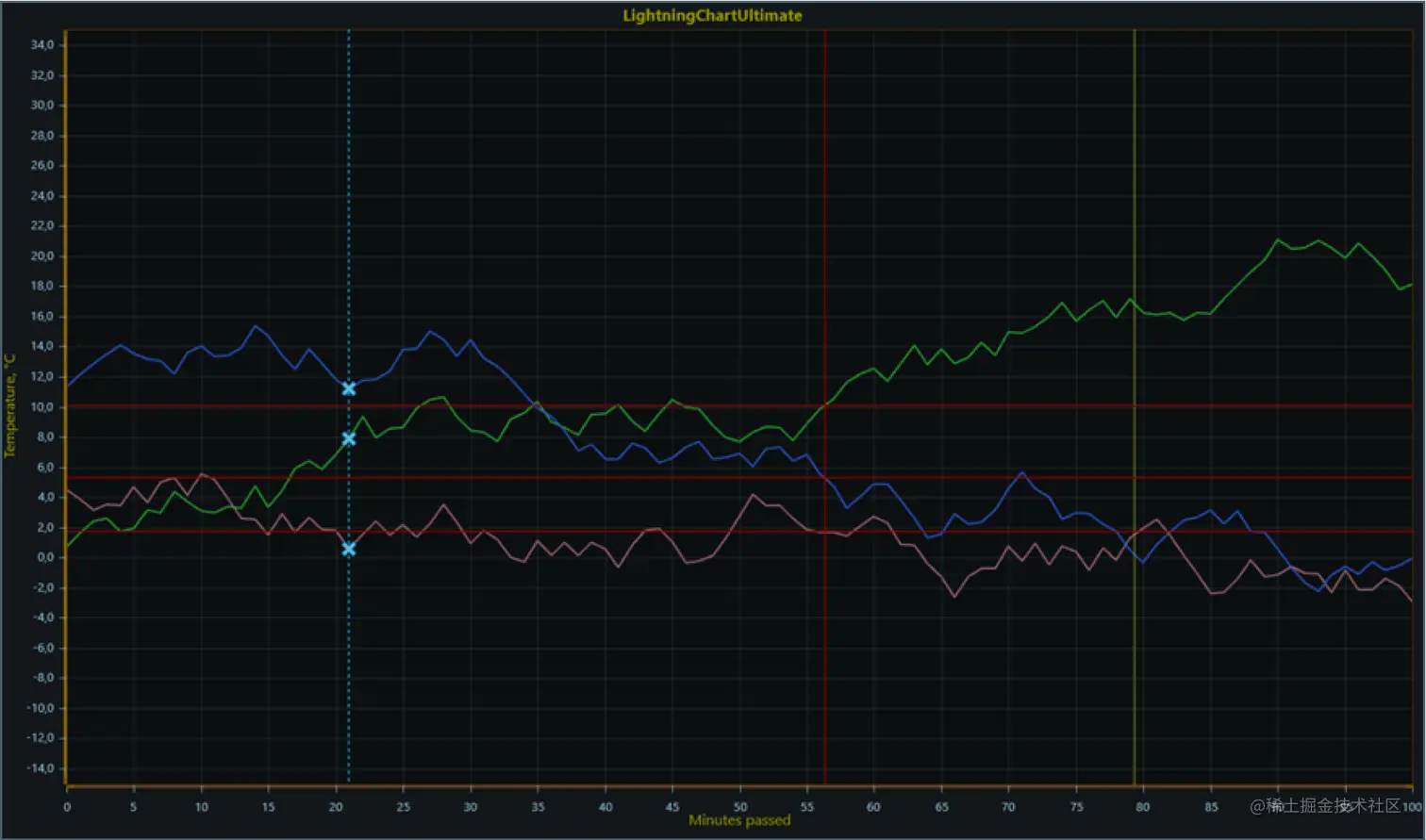Click the Y-axis label 34,0

point(42,45)
